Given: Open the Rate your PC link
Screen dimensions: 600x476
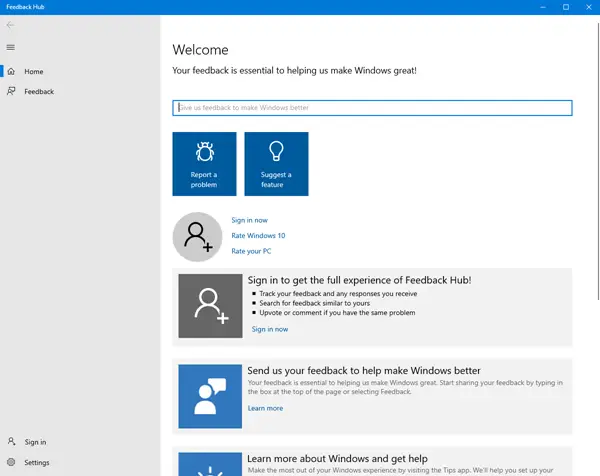Looking at the screenshot, I should click(x=251, y=251).
